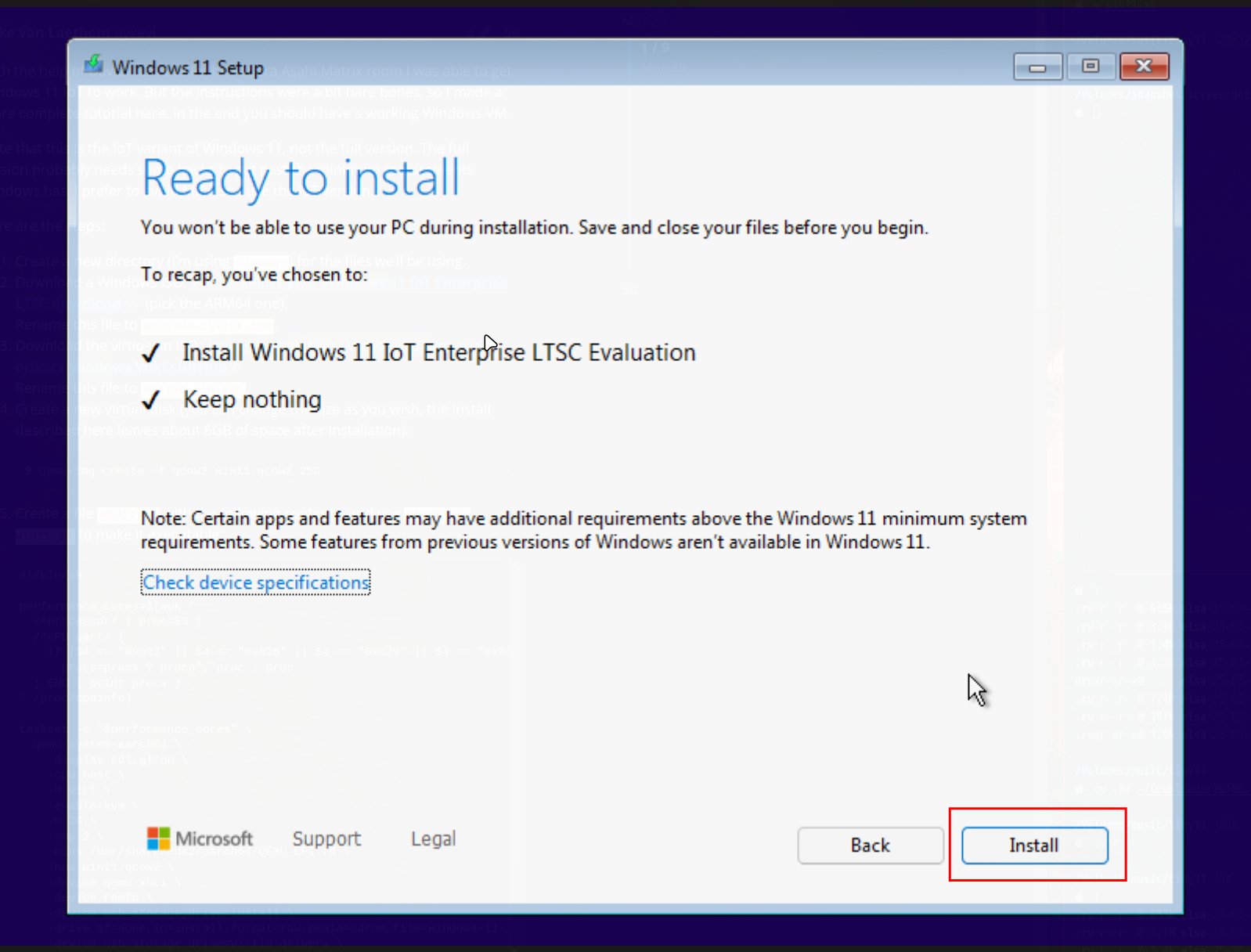Click the Ready to install heading
This screenshot has height=952, width=1251.
pyautogui.click(x=301, y=178)
